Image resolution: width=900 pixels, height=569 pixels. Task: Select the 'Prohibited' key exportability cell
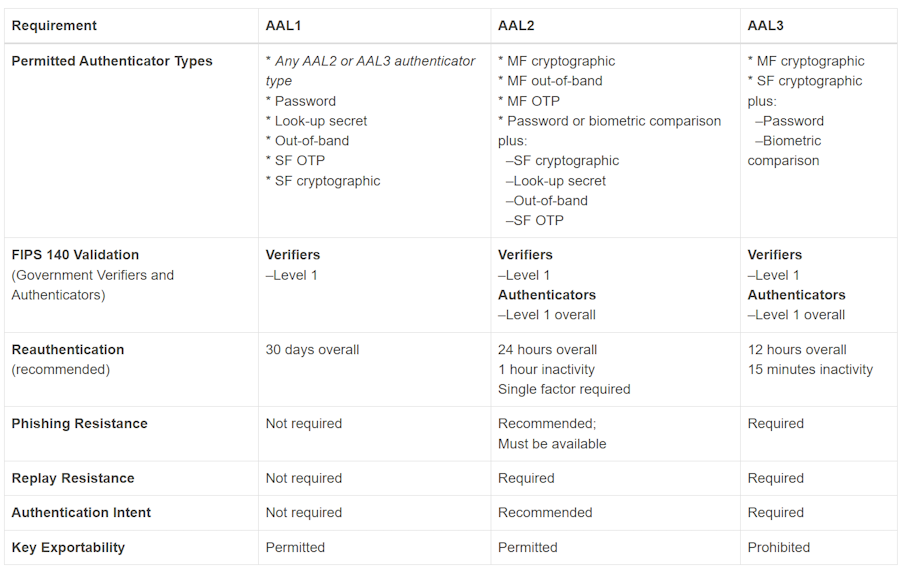[x=779, y=547]
